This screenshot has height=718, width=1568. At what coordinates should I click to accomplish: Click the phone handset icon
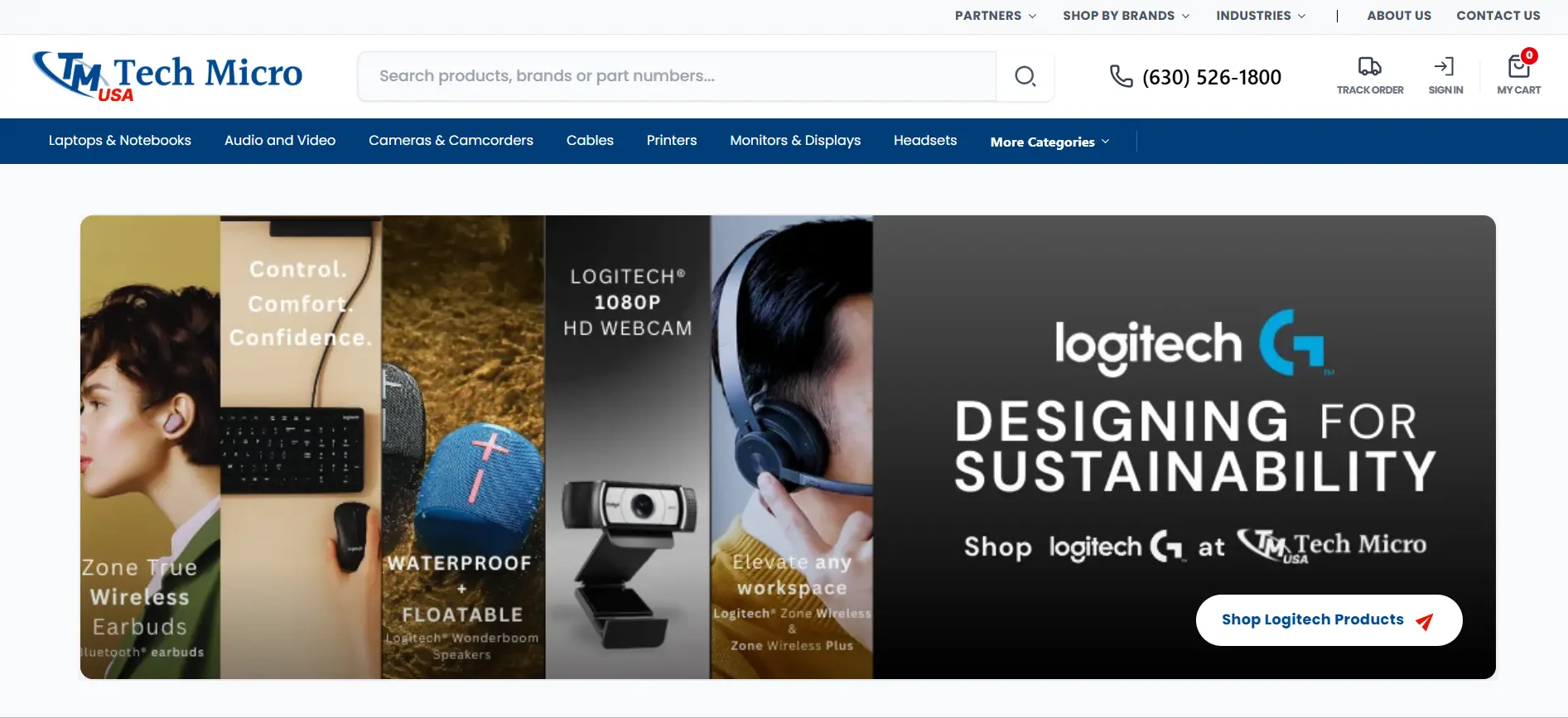click(1122, 76)
